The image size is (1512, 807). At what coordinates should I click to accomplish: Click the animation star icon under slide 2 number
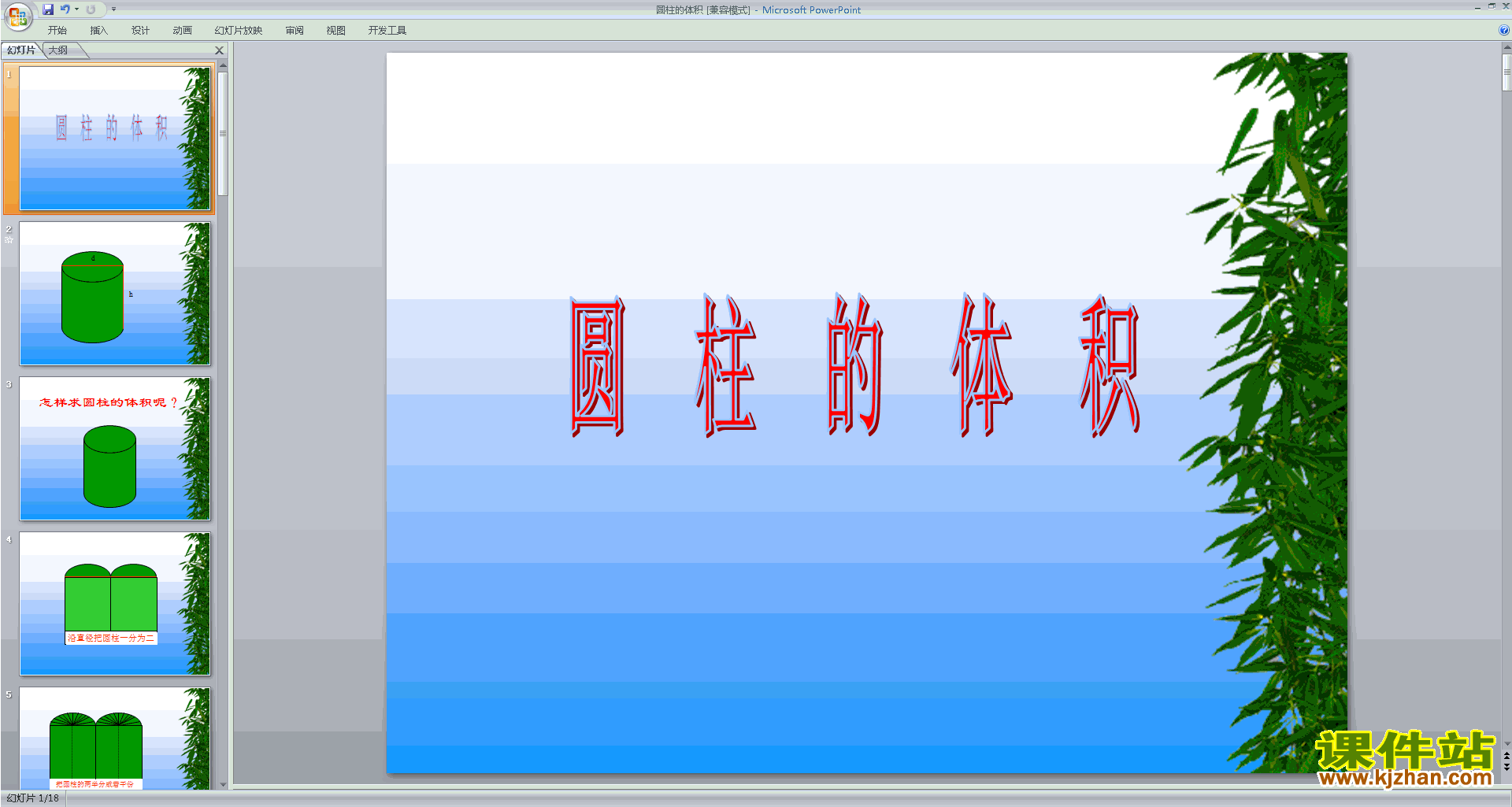9,239
